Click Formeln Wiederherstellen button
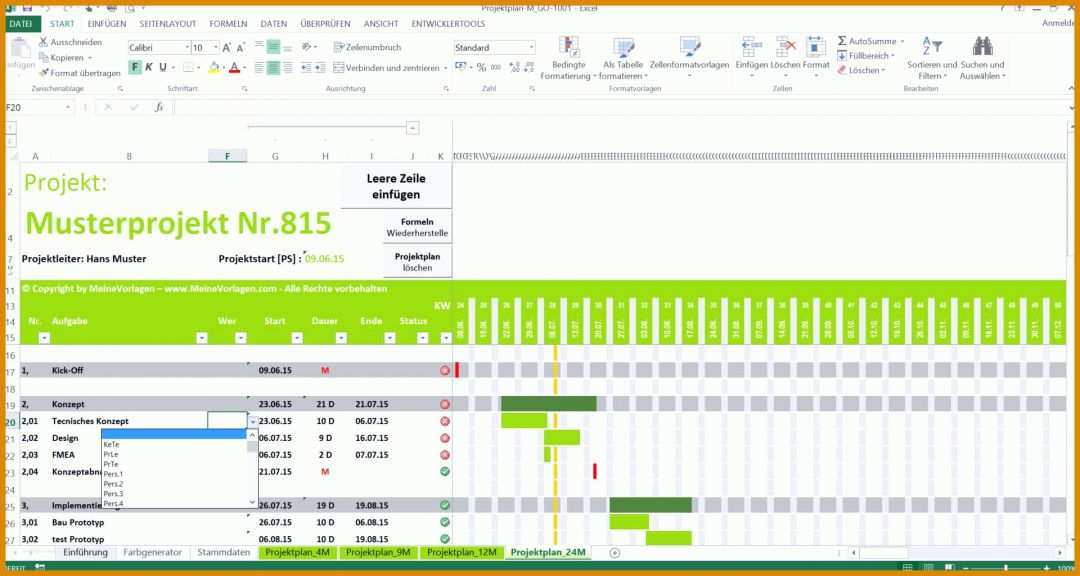The width and height of the screenshot is (1080, 576). (417, 227)
